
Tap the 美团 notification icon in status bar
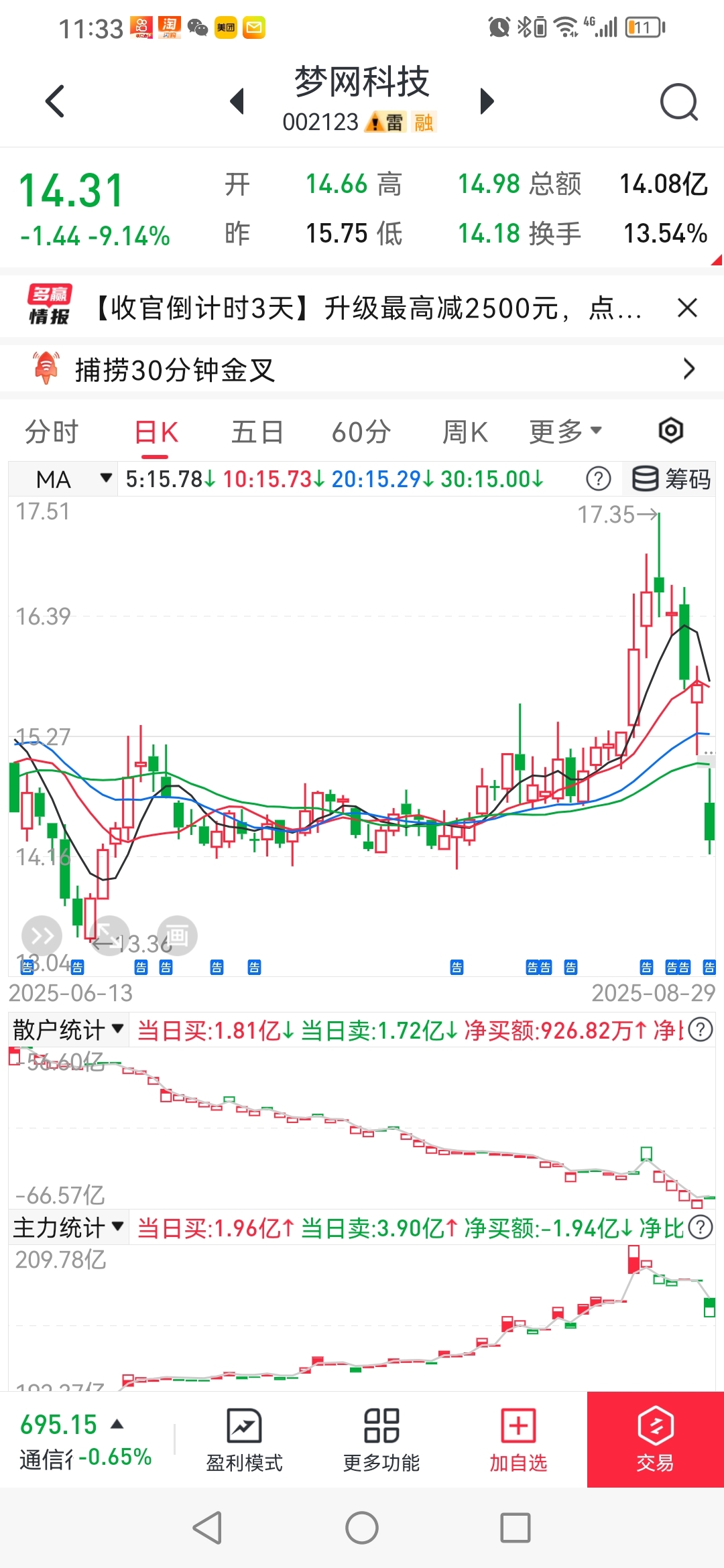click(226, 27)
